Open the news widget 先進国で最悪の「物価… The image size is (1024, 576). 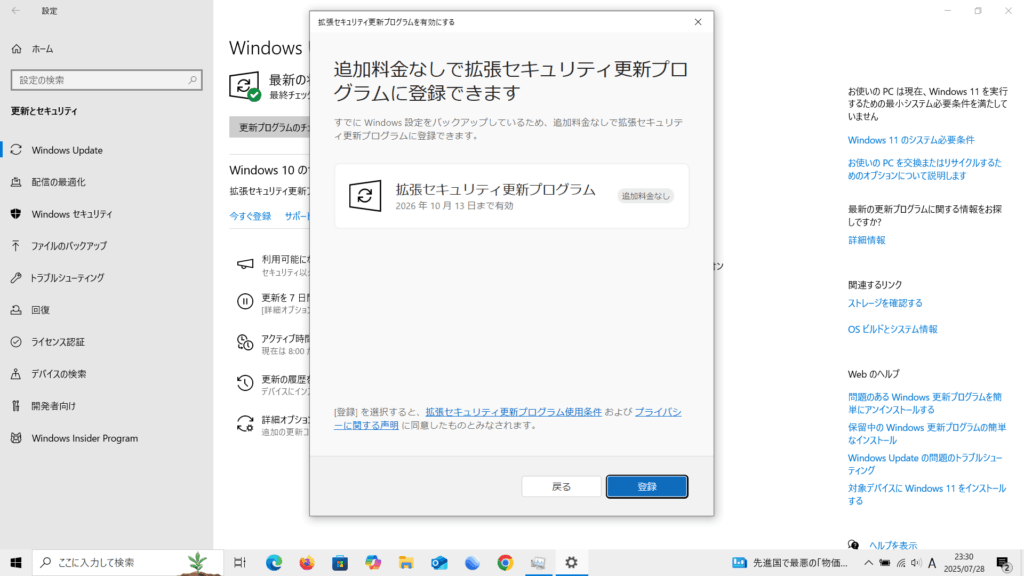[790, 562]
